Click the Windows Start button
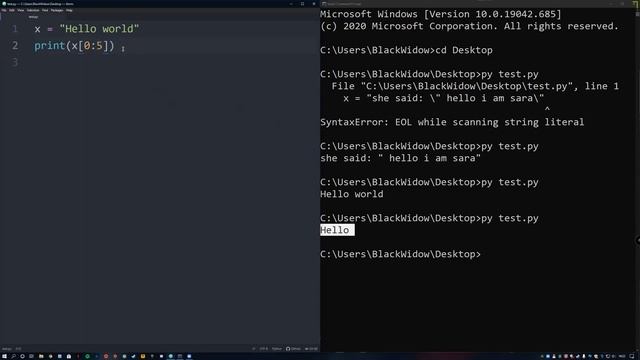The image size is (640, 360). (4, 356)
